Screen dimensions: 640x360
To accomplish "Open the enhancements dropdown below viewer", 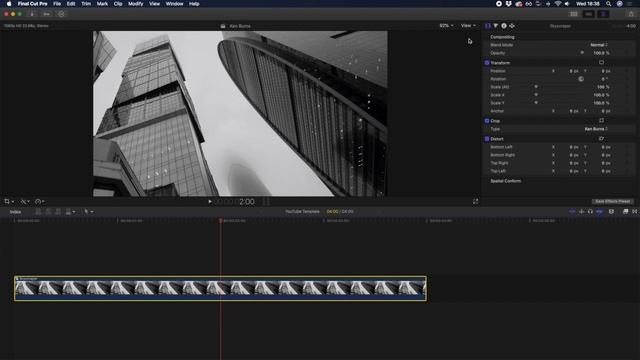I will pyautogui.click(x=25, y=201).
